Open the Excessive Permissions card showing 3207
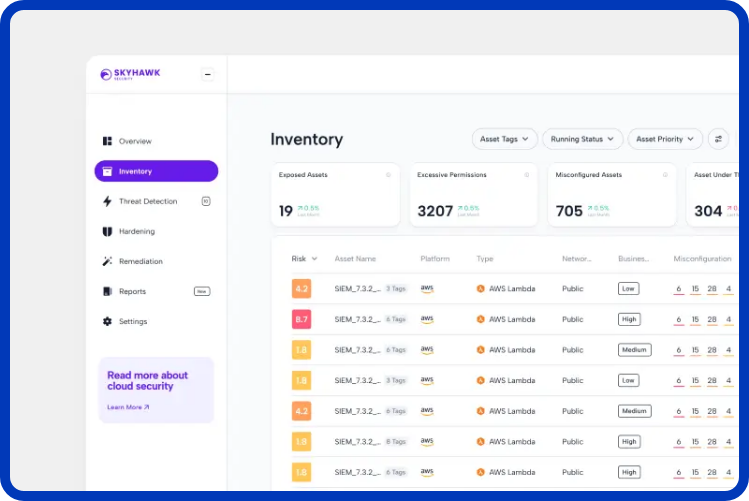This screenshot has height=501, width=749. tap(473, 195)
